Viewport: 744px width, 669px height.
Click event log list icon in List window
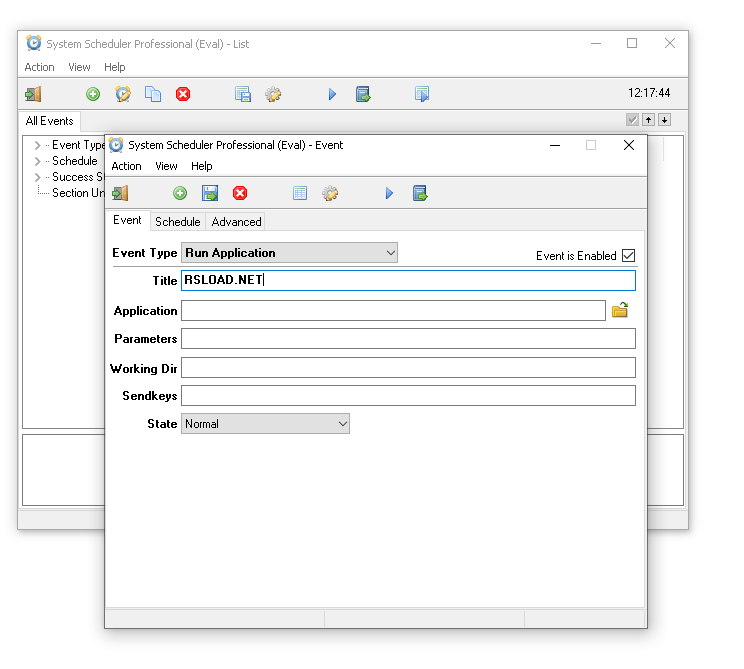point(243,94)
